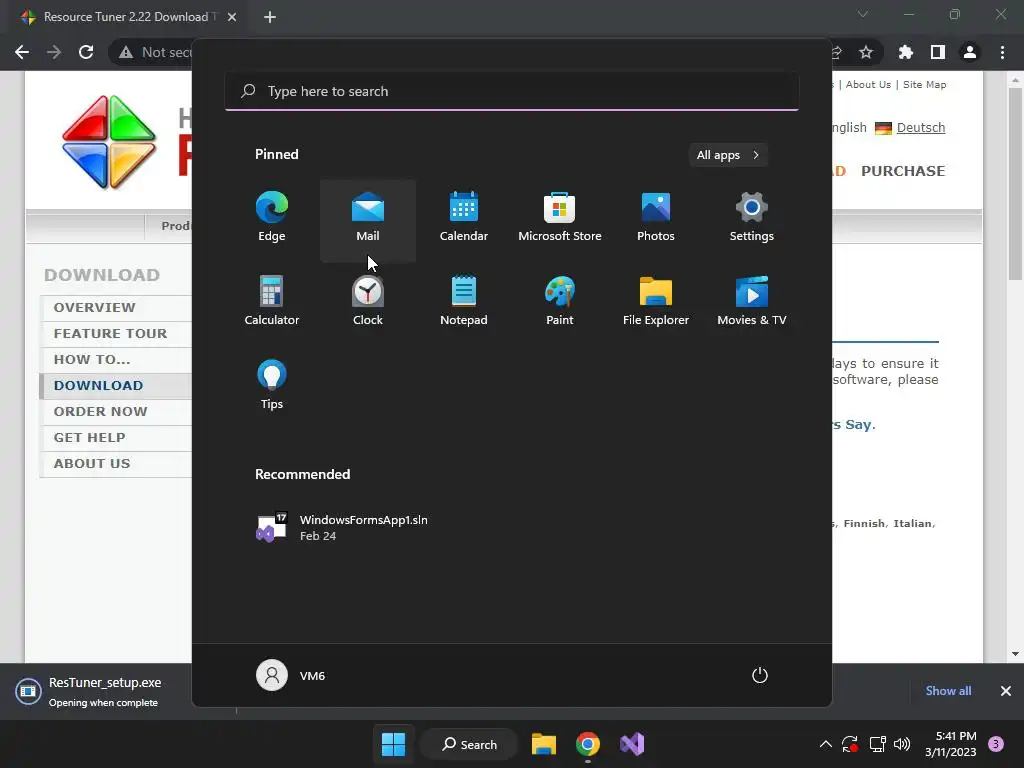Switch site language to Deutsch
Viewport: 1024px width, 768px height.
pyautogui.click(x=920, y=127)
